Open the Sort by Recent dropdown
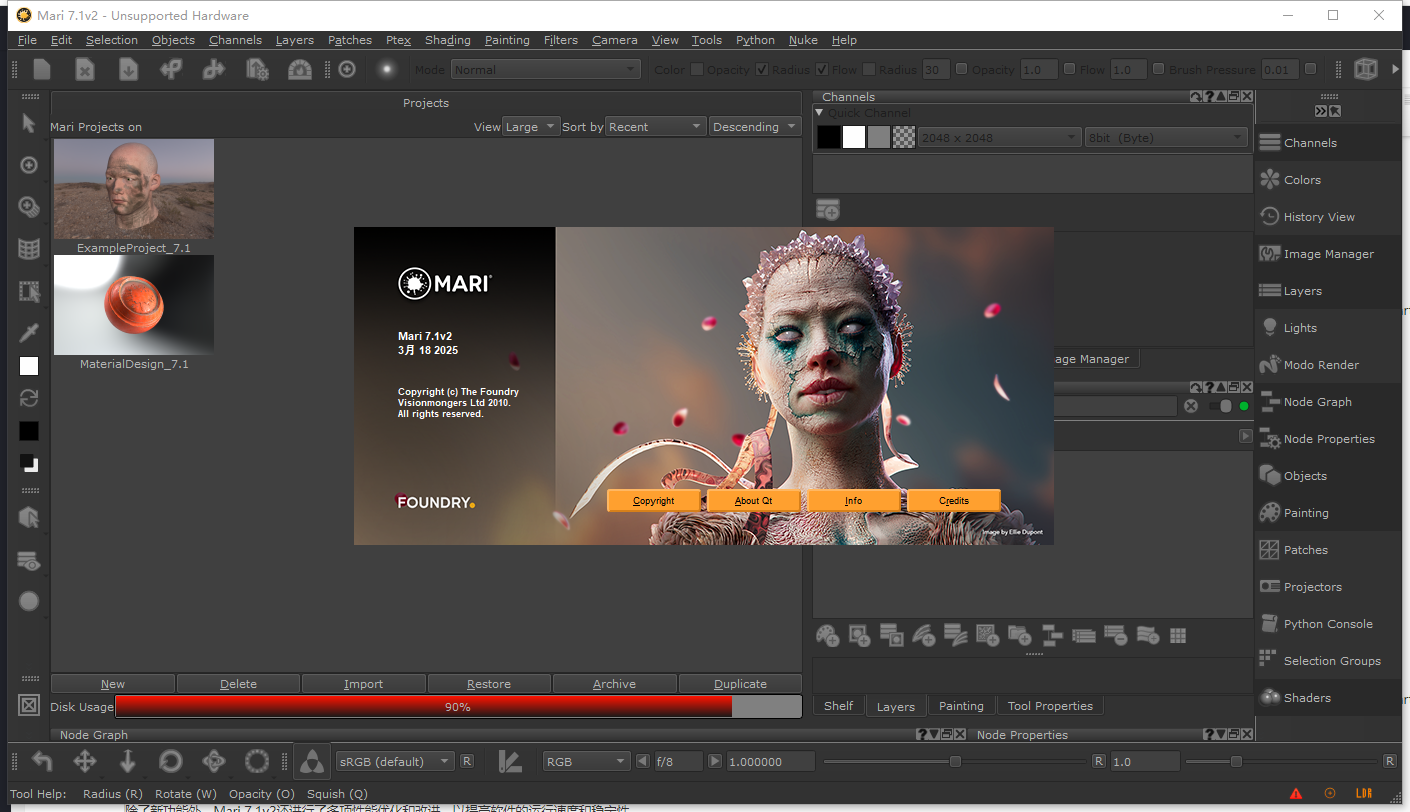Image resolution: width=1410 pixels, height=812 pixels. tap(656, 127)
